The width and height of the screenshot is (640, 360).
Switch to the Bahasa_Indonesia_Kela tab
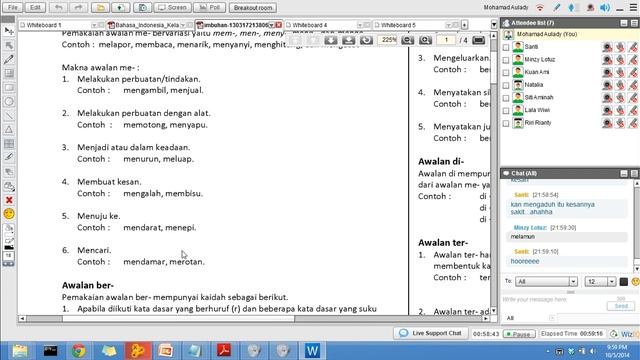coord(147,25)
